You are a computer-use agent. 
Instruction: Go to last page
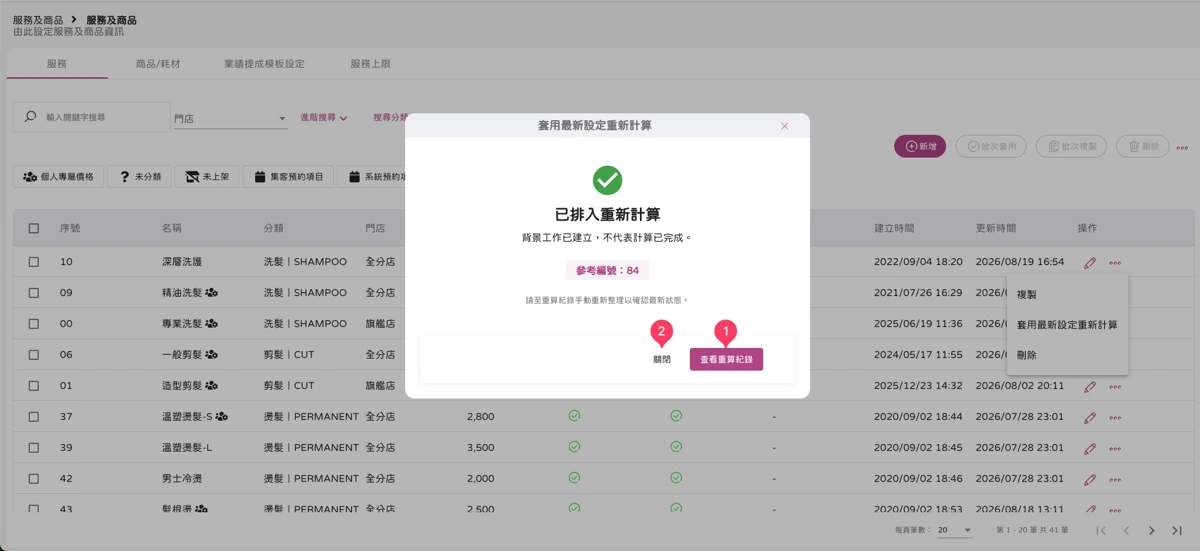tap(1177, 530)
